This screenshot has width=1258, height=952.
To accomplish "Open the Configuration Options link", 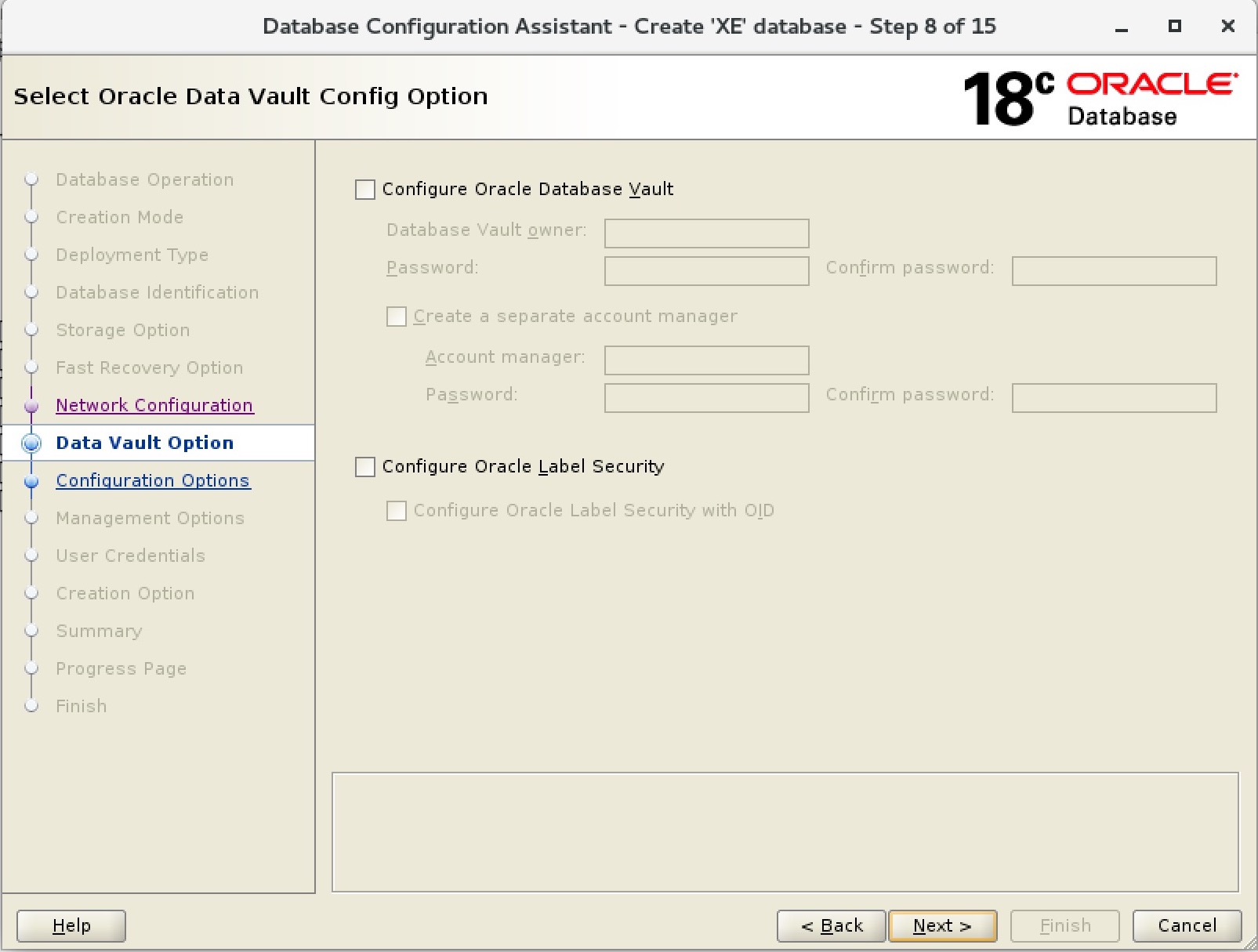I will click(x=153, y=480).
